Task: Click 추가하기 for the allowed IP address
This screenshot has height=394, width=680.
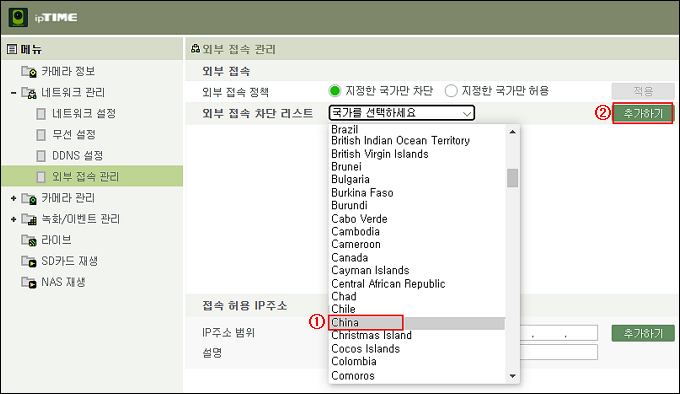Action: pyautogui.click(x=643, y=333)
